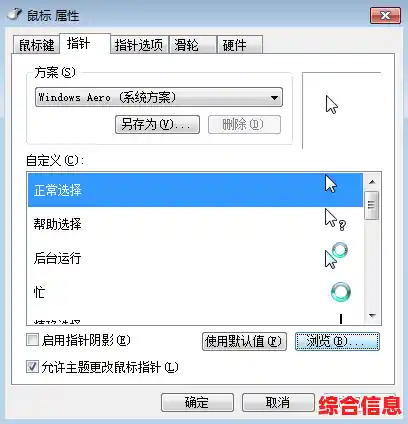
Task: Select the 正常选择 arrow cursor icon
Action: tap(331, 184)
